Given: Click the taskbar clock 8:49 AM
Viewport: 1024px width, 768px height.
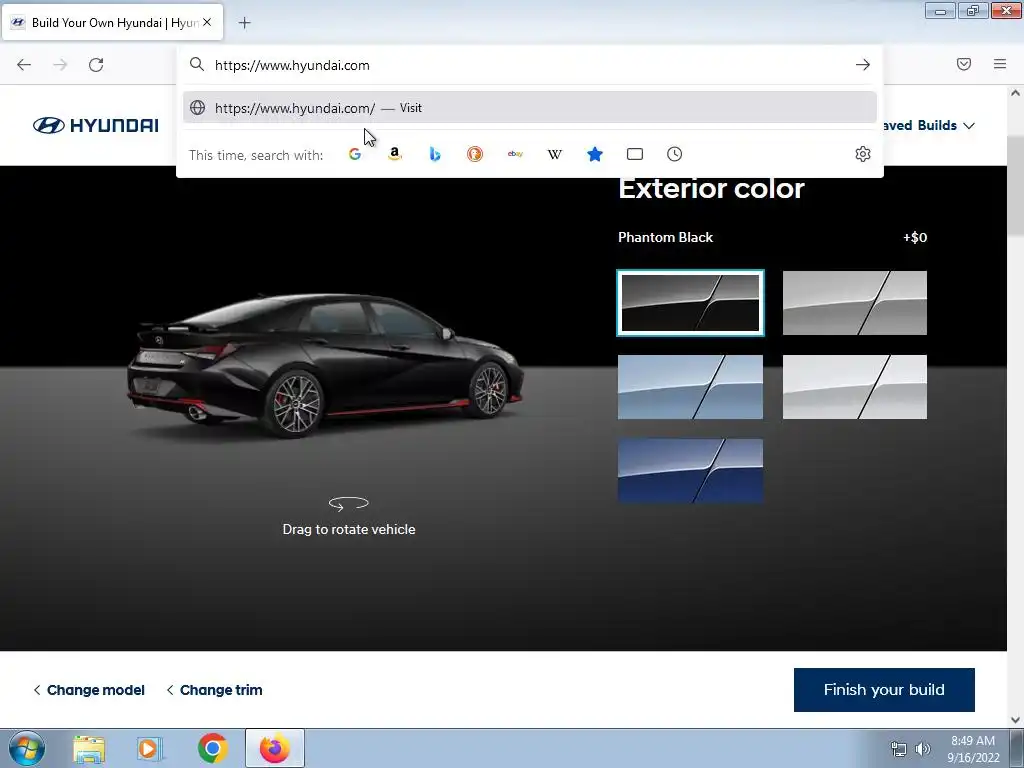Looking at the screenshot, I should coord(973,741).
